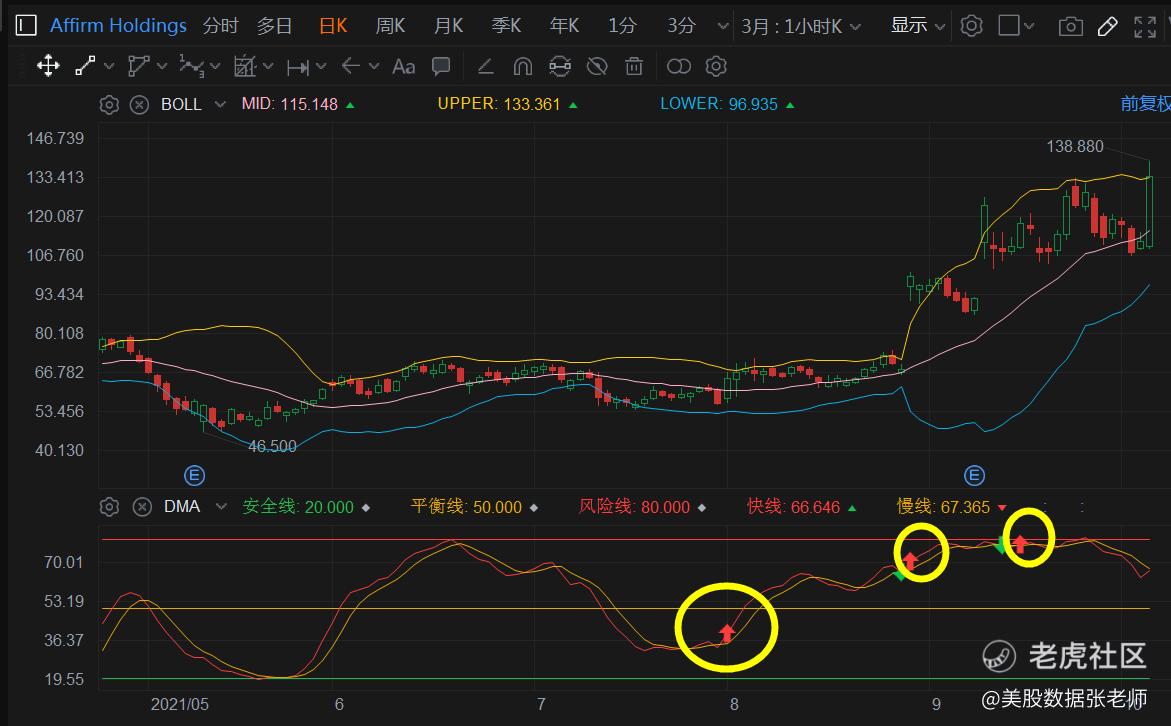Click the earnings E marker near September

[975, 475]
